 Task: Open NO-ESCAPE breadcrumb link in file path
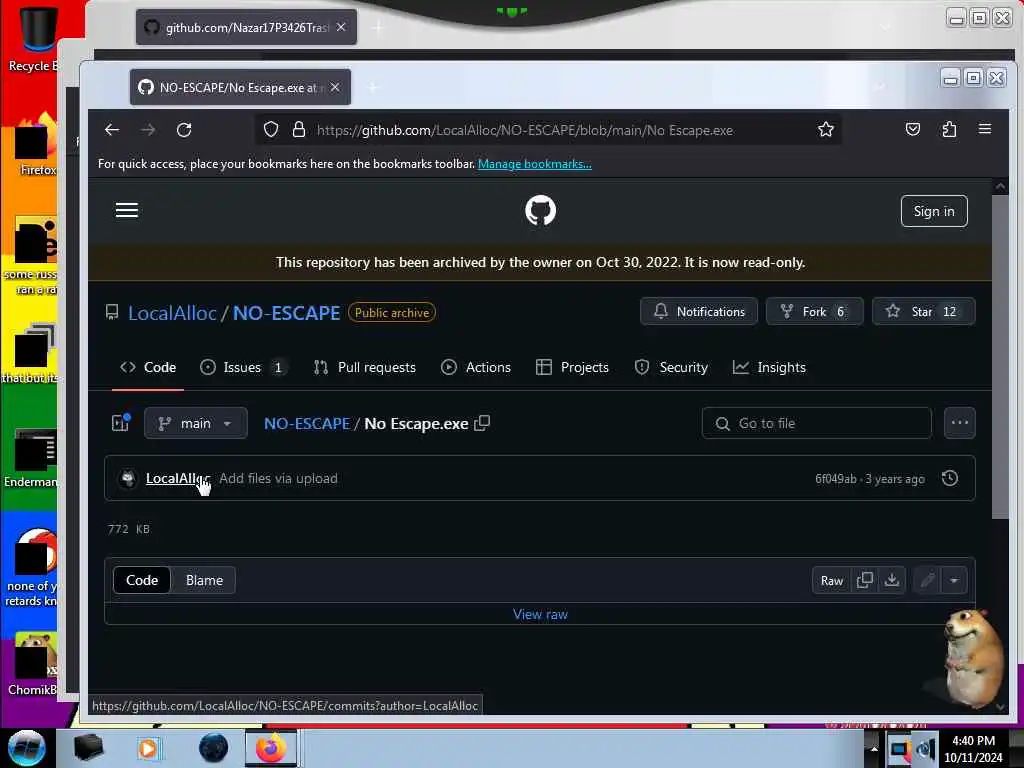tap(307, 423)
